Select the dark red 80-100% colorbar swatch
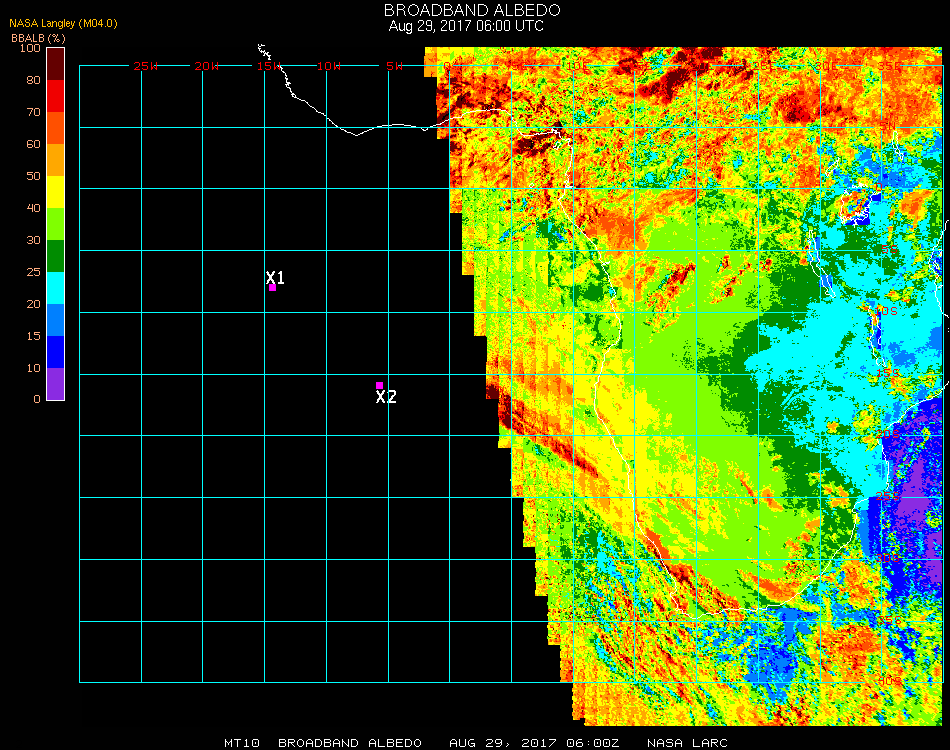The width and height of the screenshot is (950, 750). (56, 63)
